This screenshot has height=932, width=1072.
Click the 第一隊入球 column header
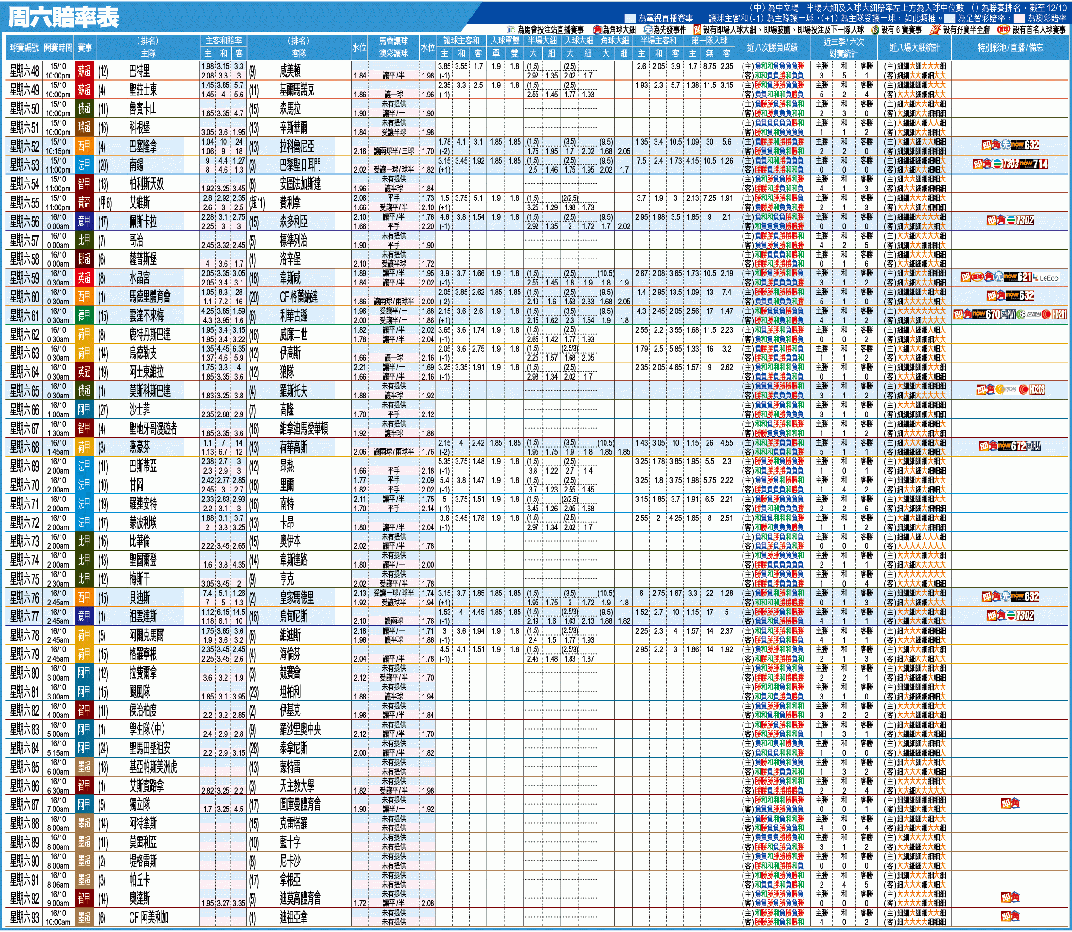click(x=709, y=40)
